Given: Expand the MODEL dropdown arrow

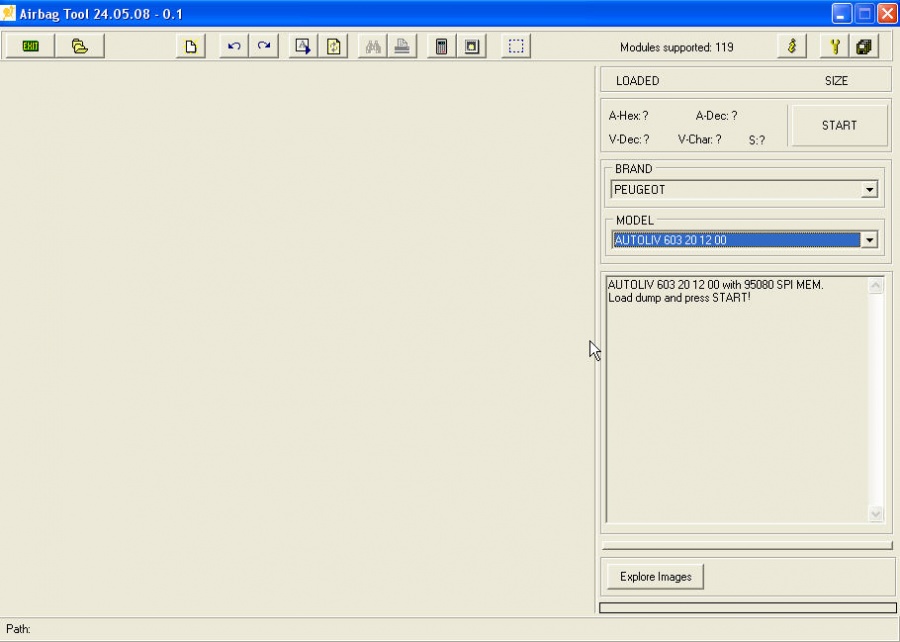Looking at the screenshot, I should [870, 240].
